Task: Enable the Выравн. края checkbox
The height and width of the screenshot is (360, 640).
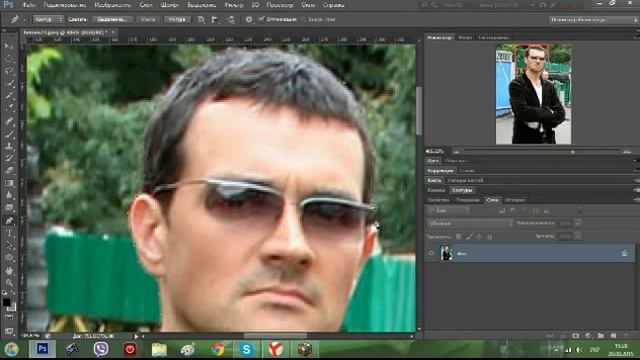Action: (303, 19)
